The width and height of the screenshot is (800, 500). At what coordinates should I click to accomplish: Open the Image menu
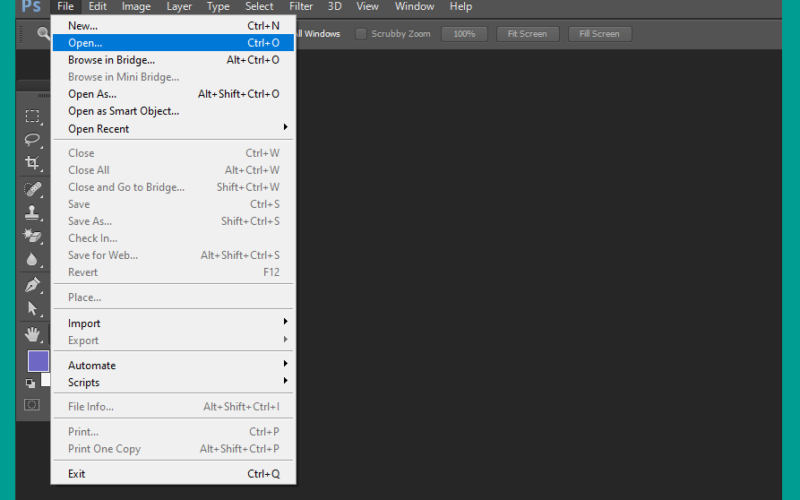tap(136, 7)
